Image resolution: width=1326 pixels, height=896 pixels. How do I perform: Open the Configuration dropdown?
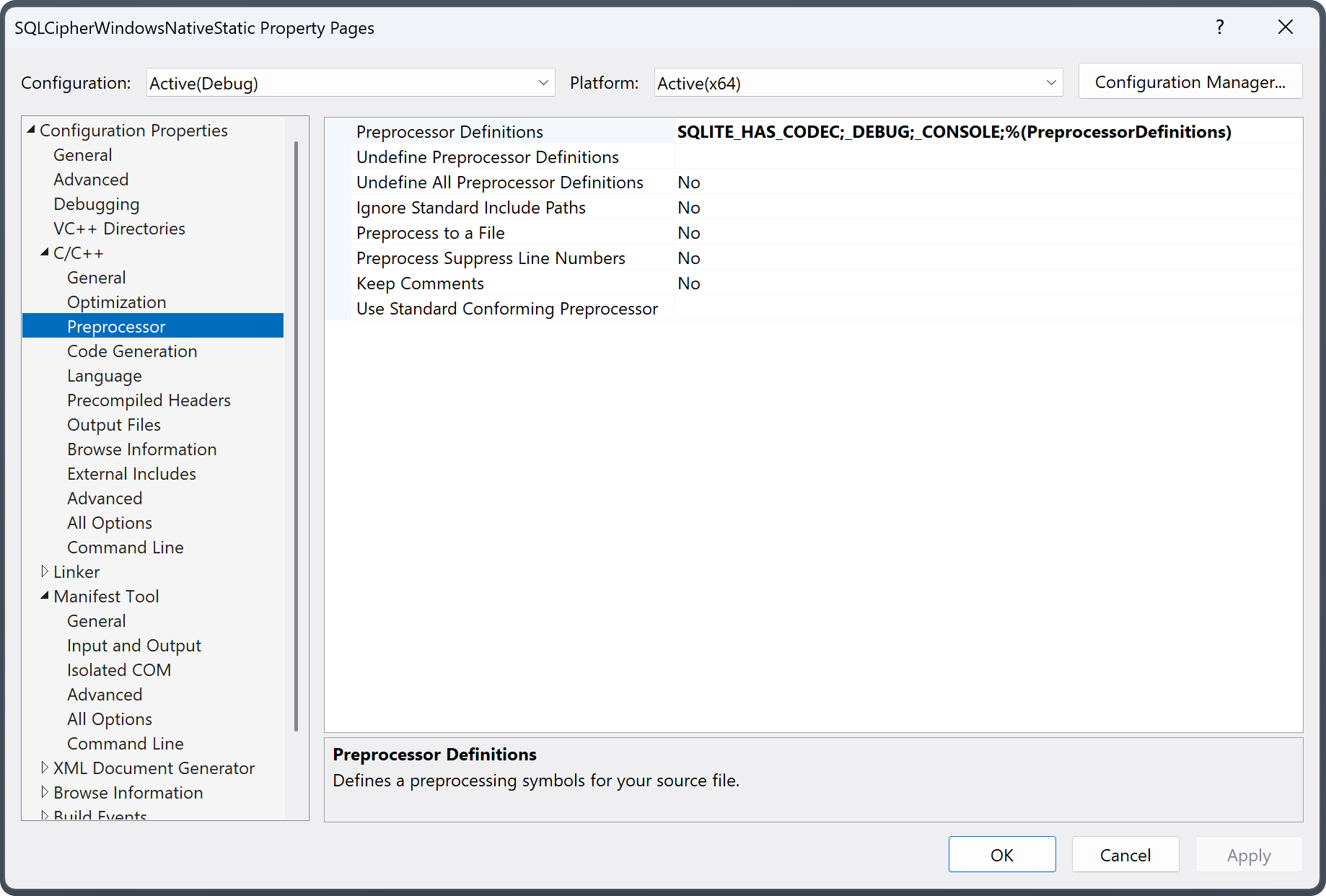[351, 83]
